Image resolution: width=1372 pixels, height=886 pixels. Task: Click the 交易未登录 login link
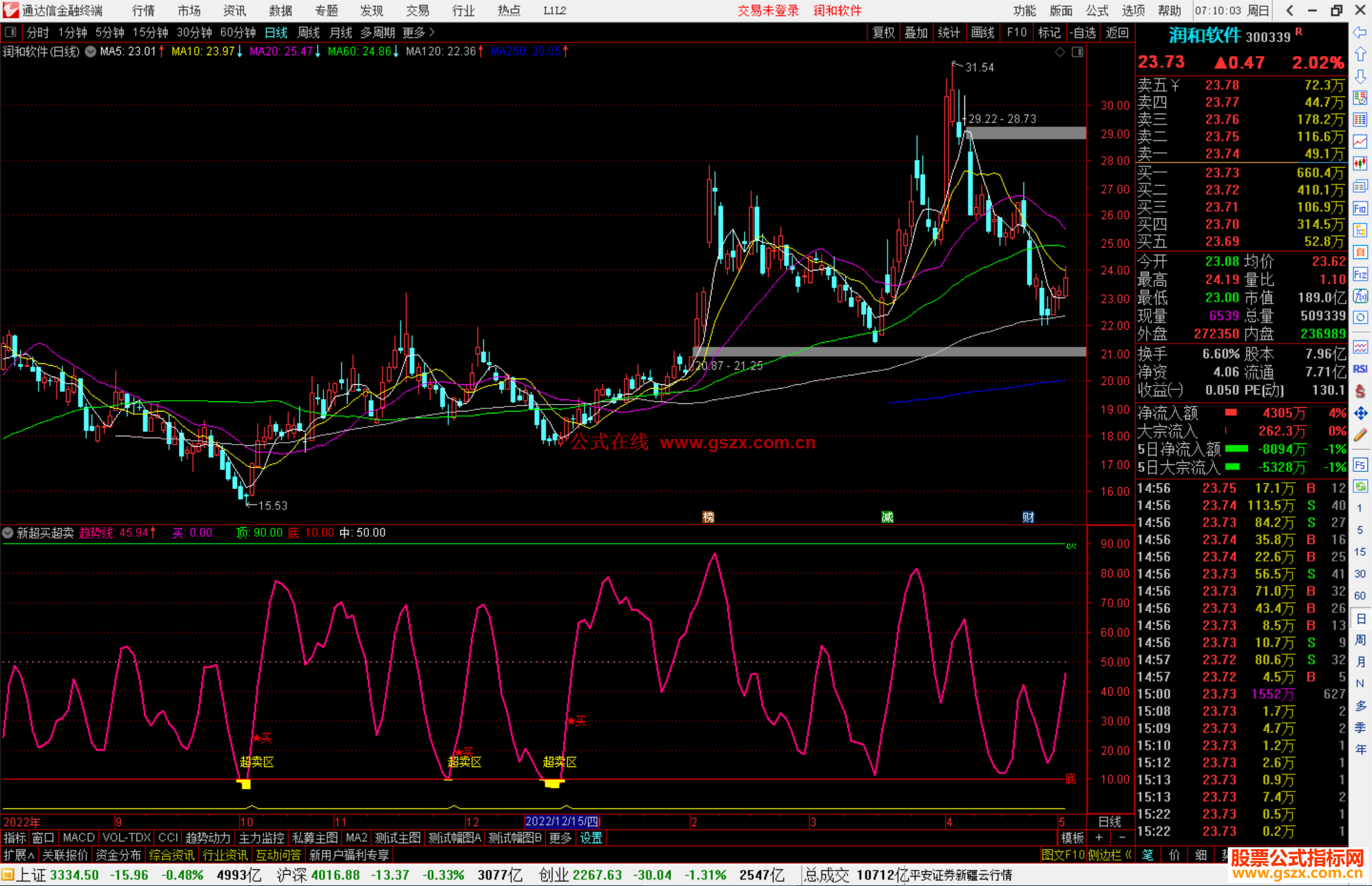767,10
